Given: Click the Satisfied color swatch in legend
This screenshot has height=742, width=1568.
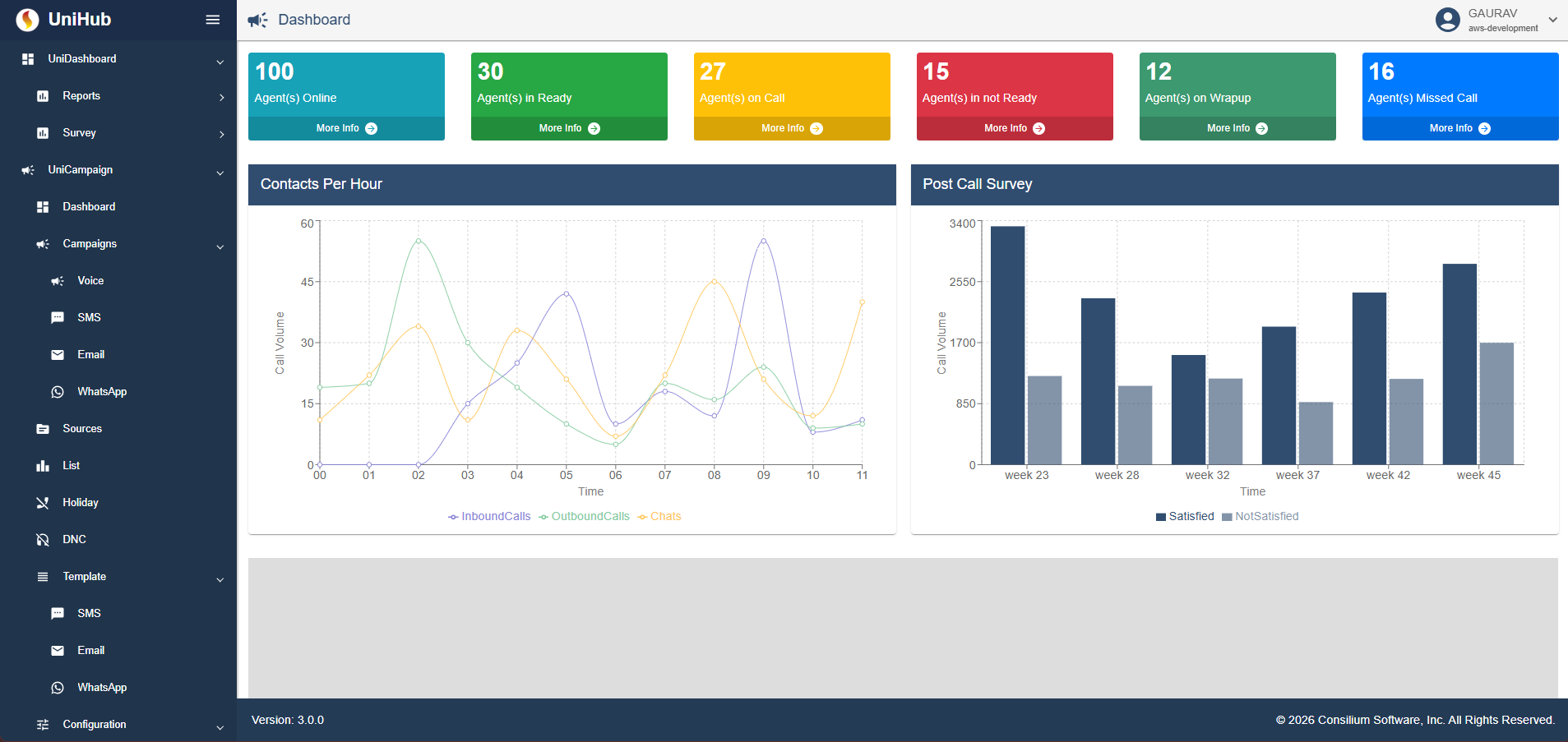Looking at the screenshot, I should (1160, 517).
